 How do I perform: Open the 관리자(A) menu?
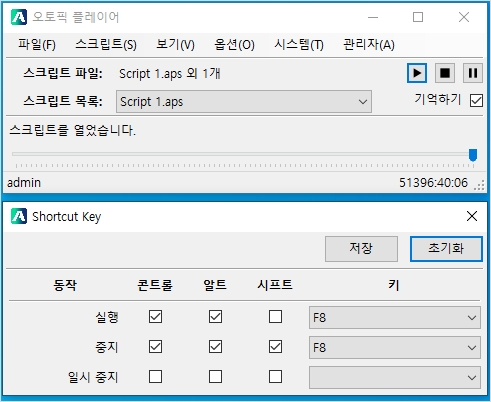pyautogui.click(x=369, y=44)
